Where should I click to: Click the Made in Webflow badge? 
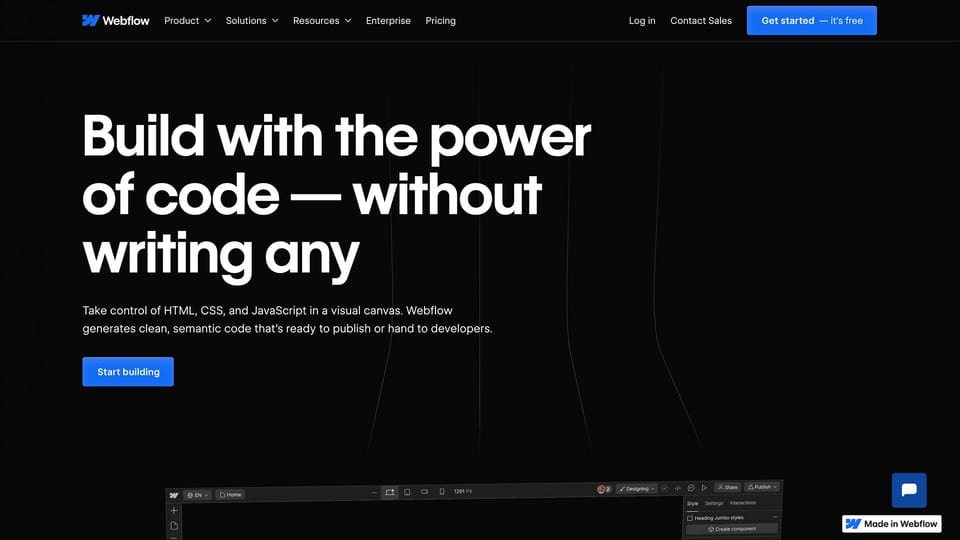coord(891,523)
